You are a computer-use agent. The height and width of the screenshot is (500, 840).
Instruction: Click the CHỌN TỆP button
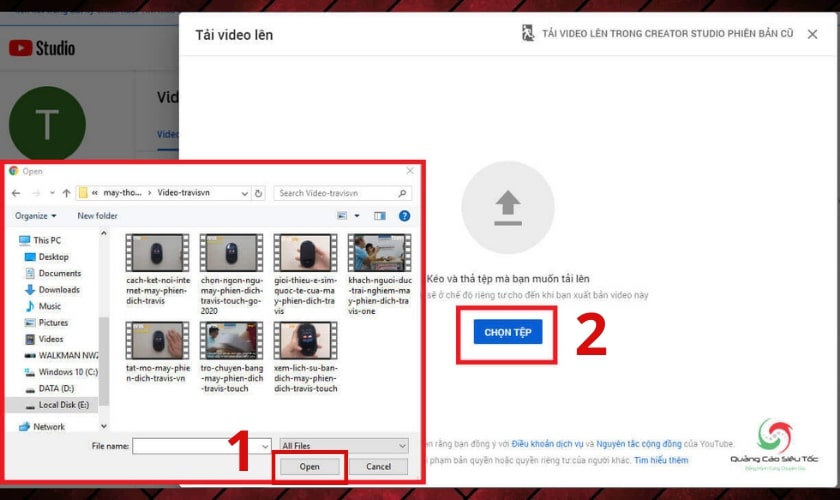(x=508, y=332)
